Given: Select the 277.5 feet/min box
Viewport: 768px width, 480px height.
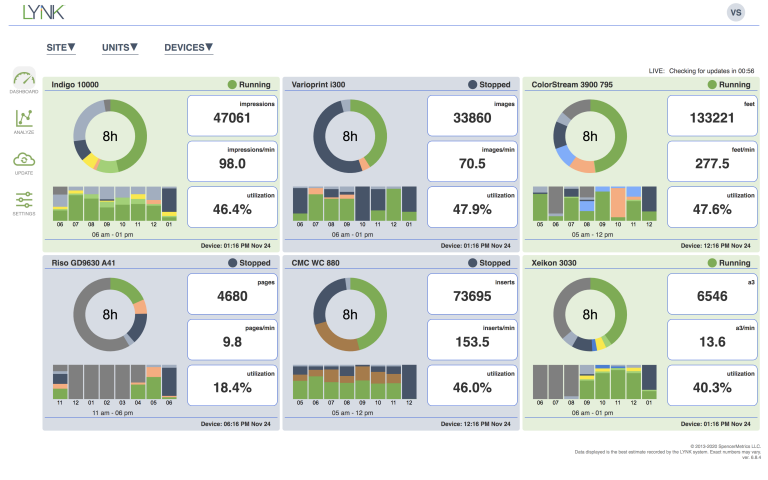Looking at the screenshot, I should pos(712,161).
